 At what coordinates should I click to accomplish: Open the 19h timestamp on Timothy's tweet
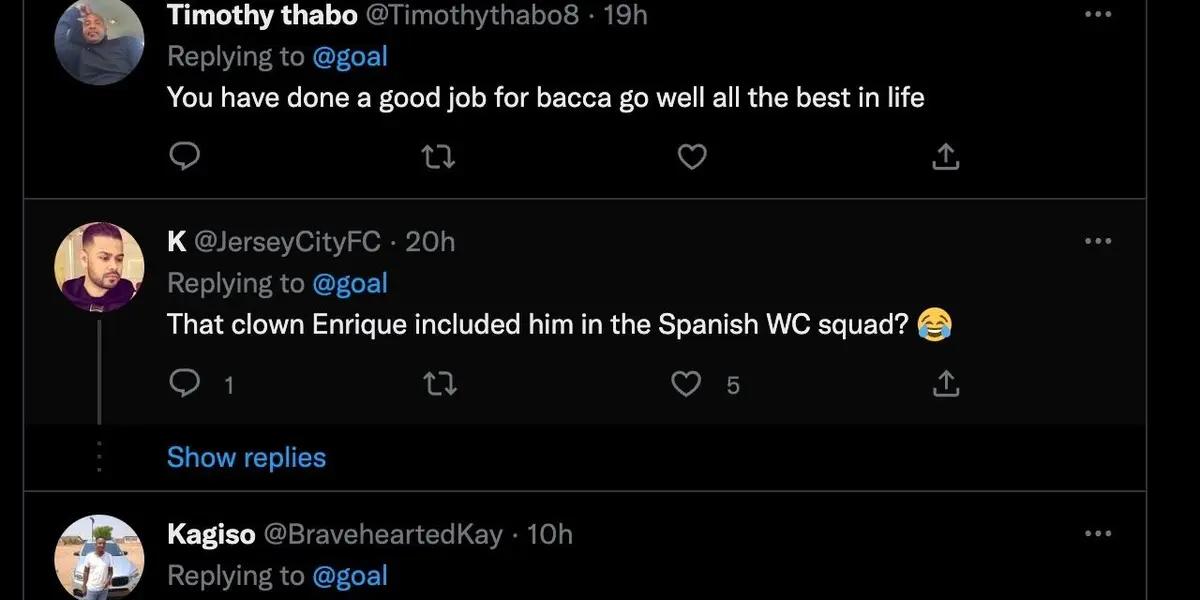[x=626, y=14]
